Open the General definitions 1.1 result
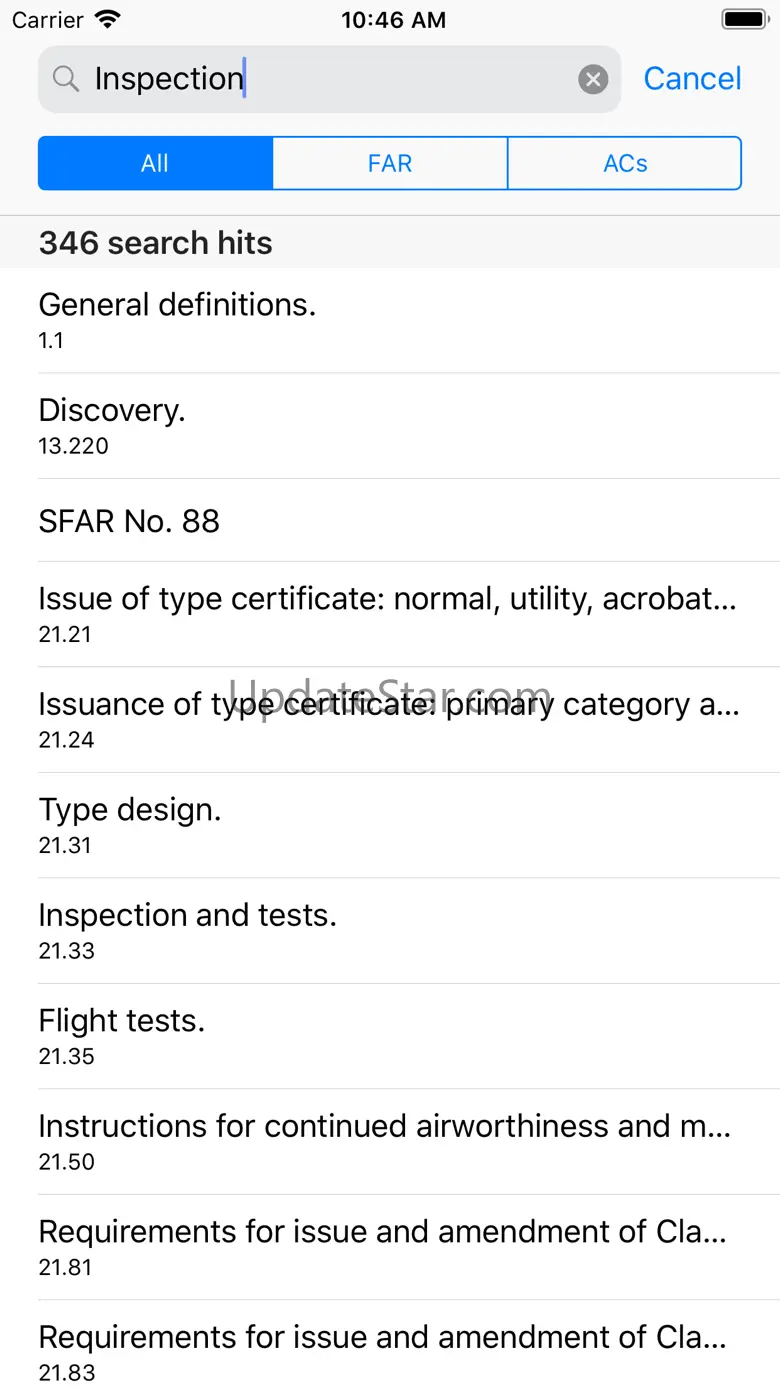 [x=390, y=320]
